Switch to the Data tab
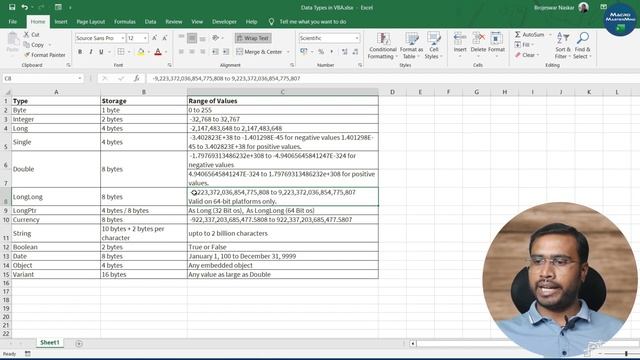The image size is (640, 360). coord(150,22)
